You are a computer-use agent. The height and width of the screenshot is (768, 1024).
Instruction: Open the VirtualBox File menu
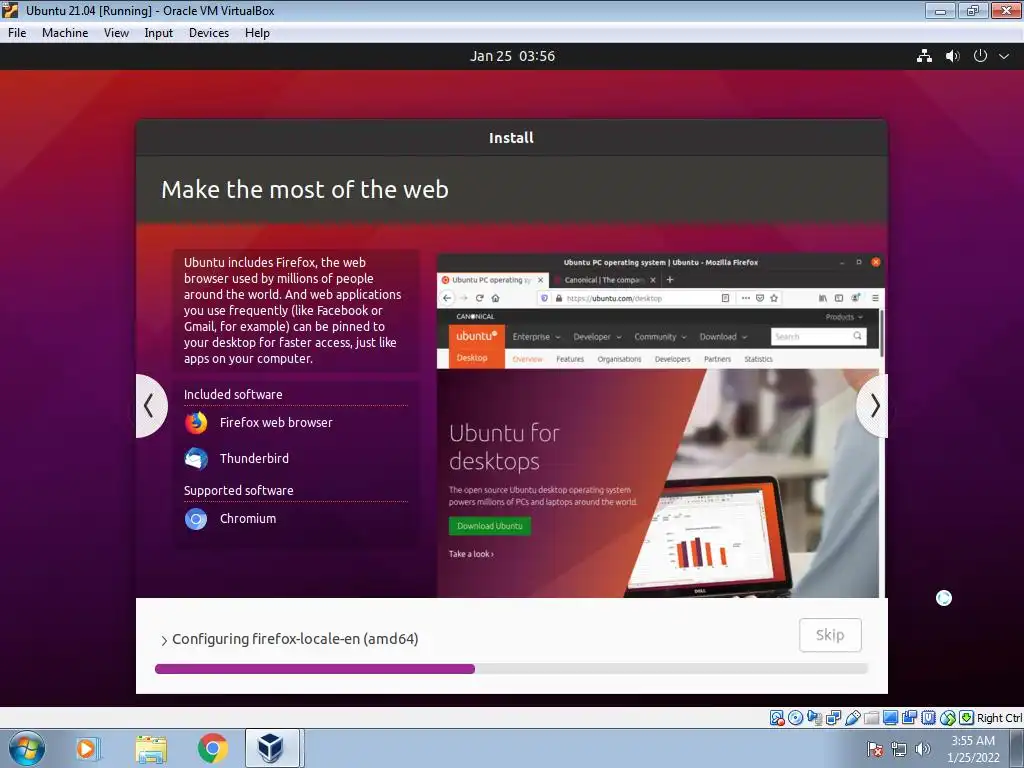(x=17, y=33)
